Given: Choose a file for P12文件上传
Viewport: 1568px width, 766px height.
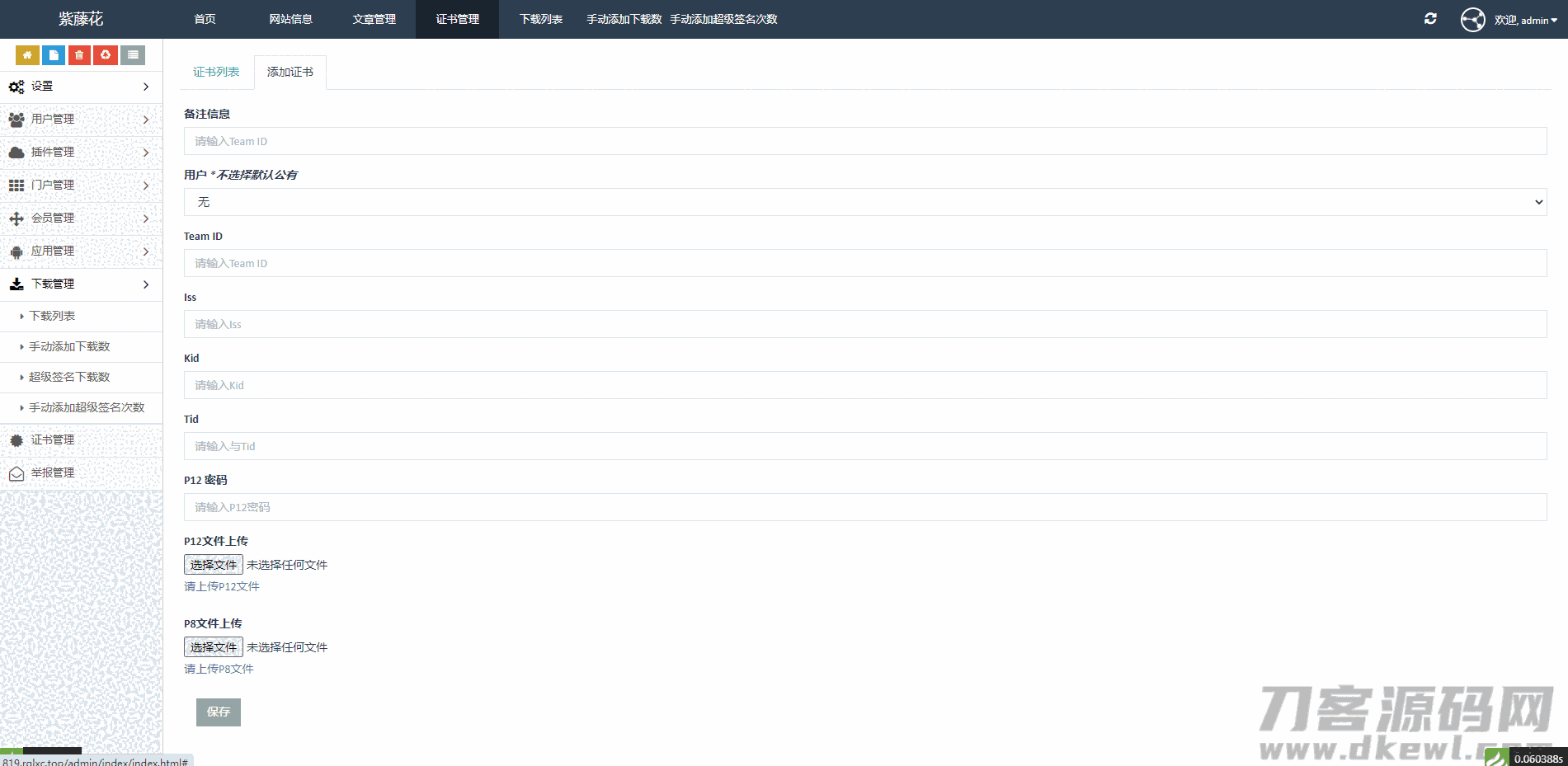Looking at the screenshot, I should coord(214,565).
